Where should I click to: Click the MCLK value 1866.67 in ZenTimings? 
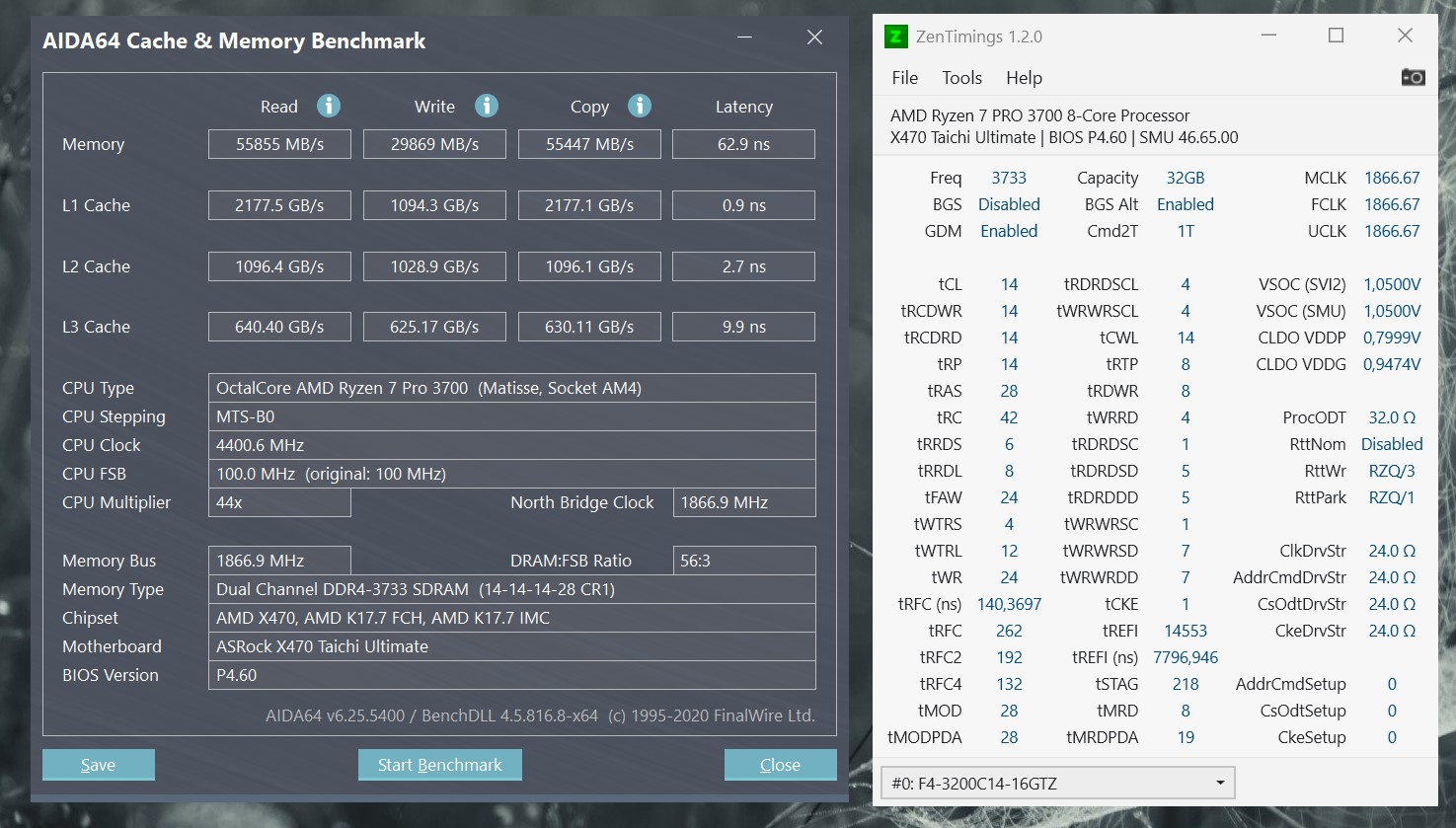pos(1392,178)
